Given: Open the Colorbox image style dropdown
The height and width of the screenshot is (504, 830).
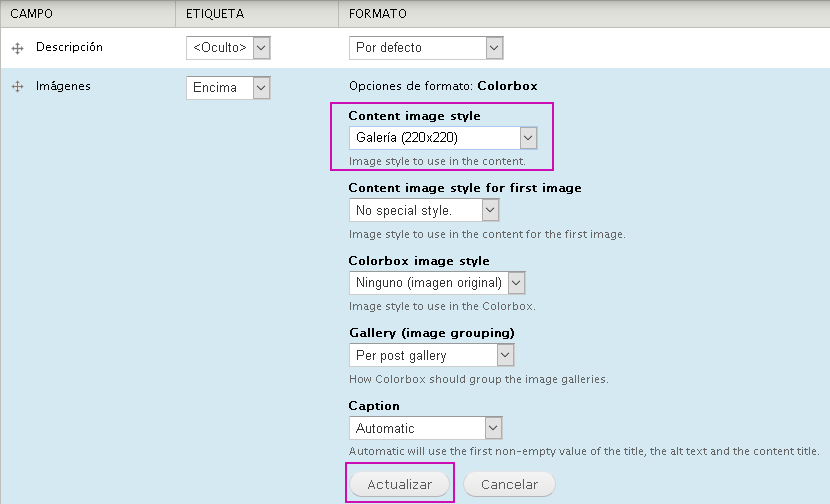Looking at the screenshot, I should (x=437, y=283).
